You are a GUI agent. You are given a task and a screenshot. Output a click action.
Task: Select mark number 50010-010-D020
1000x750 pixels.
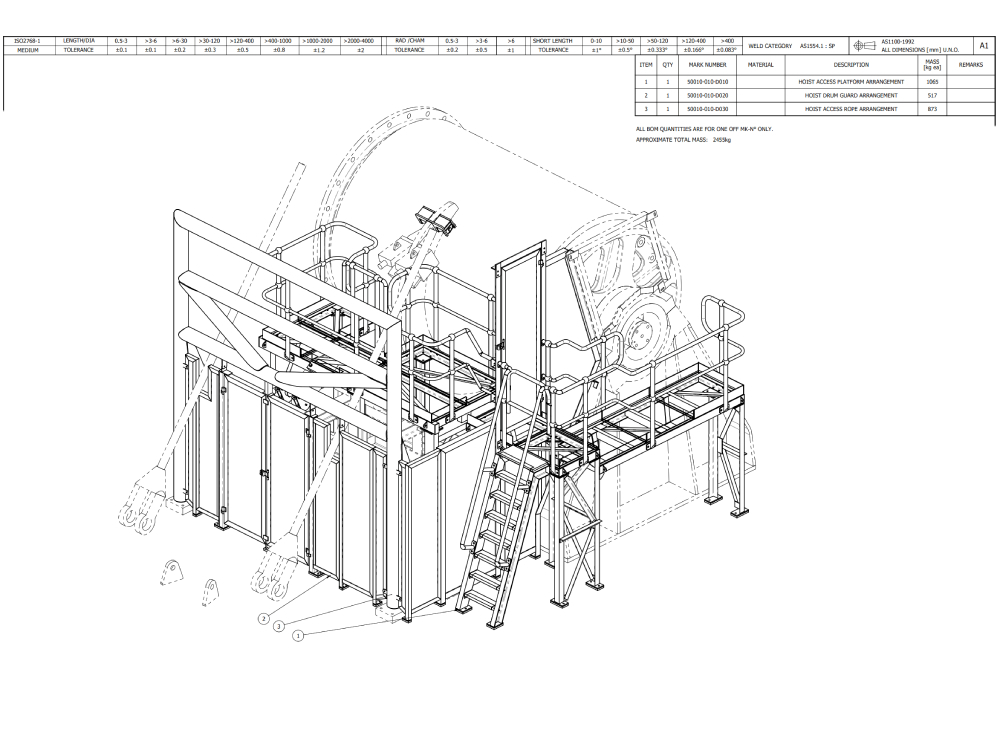pos(707,95)
